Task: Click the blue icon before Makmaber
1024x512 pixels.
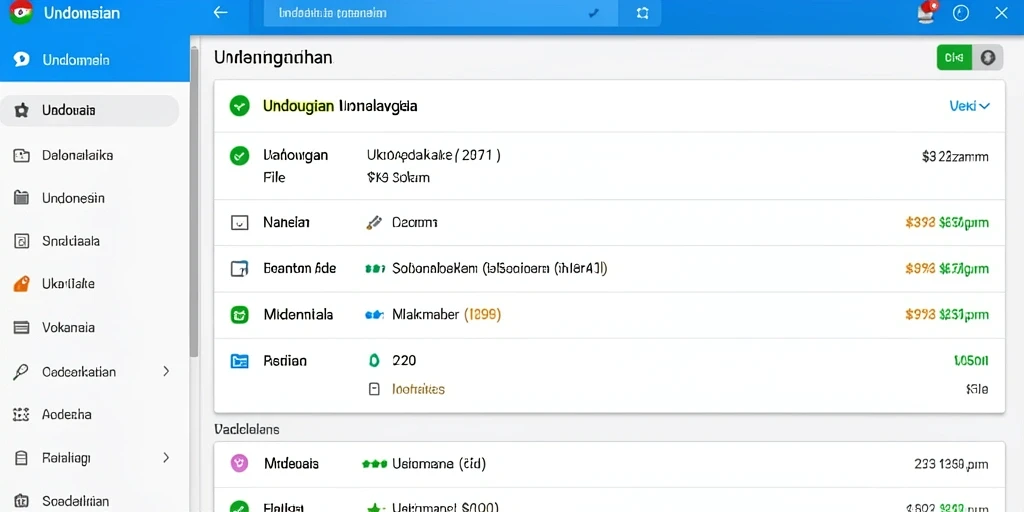Action: click(374, 315)
